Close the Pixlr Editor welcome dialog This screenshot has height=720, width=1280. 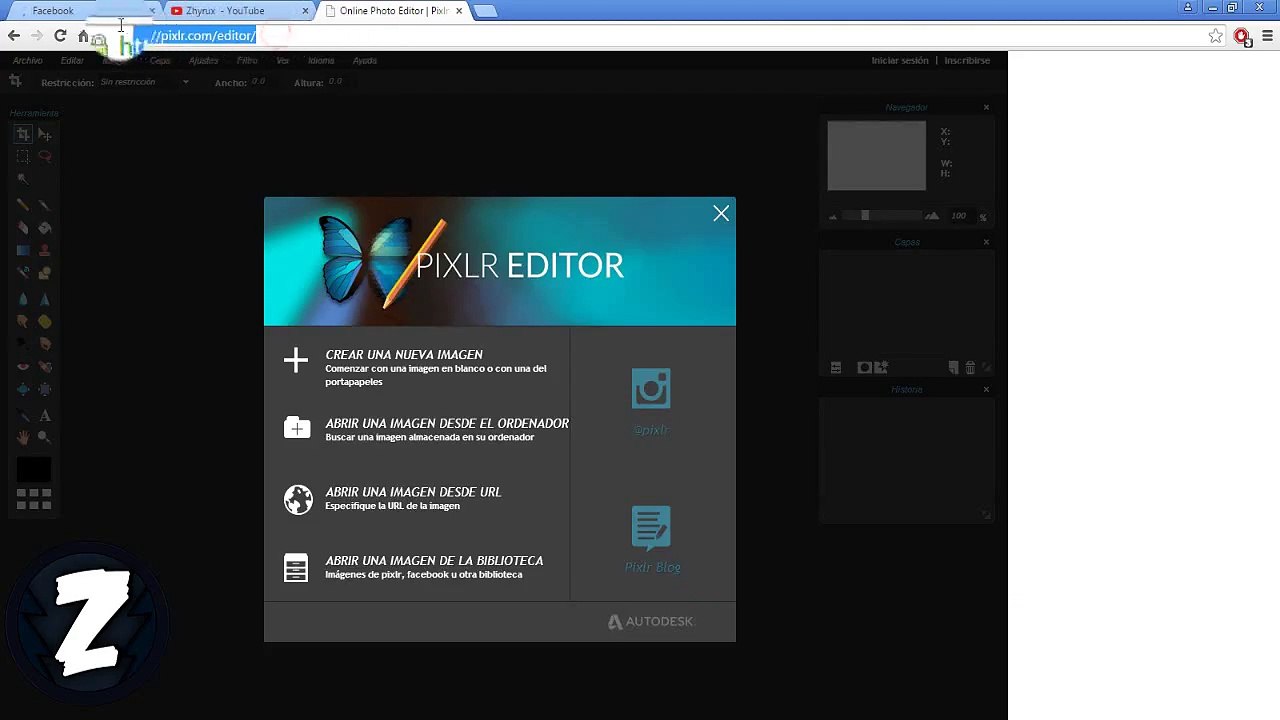coord(721,213)
